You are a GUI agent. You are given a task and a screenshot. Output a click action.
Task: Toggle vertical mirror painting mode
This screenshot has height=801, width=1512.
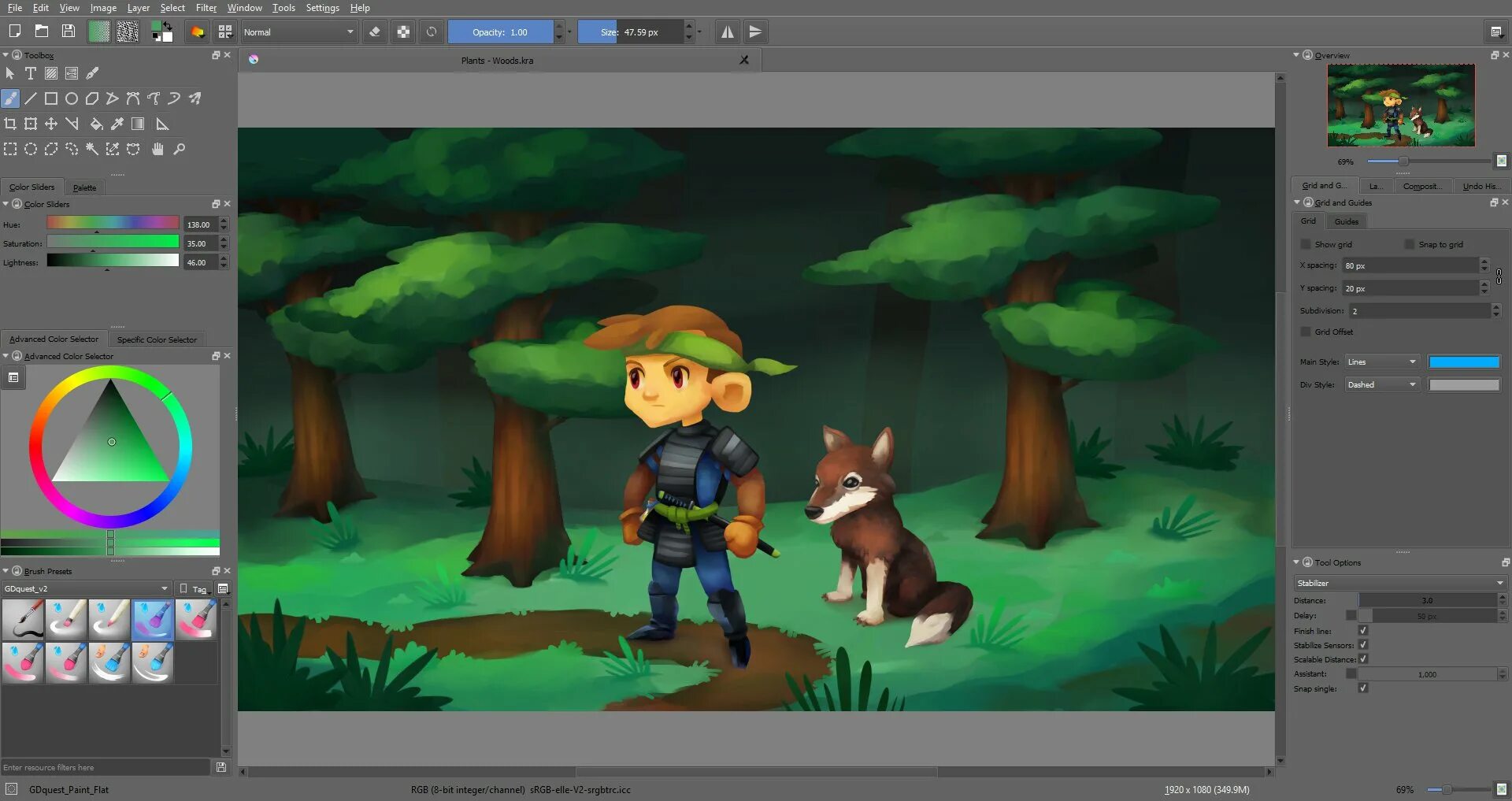click(x=755, y=32)
